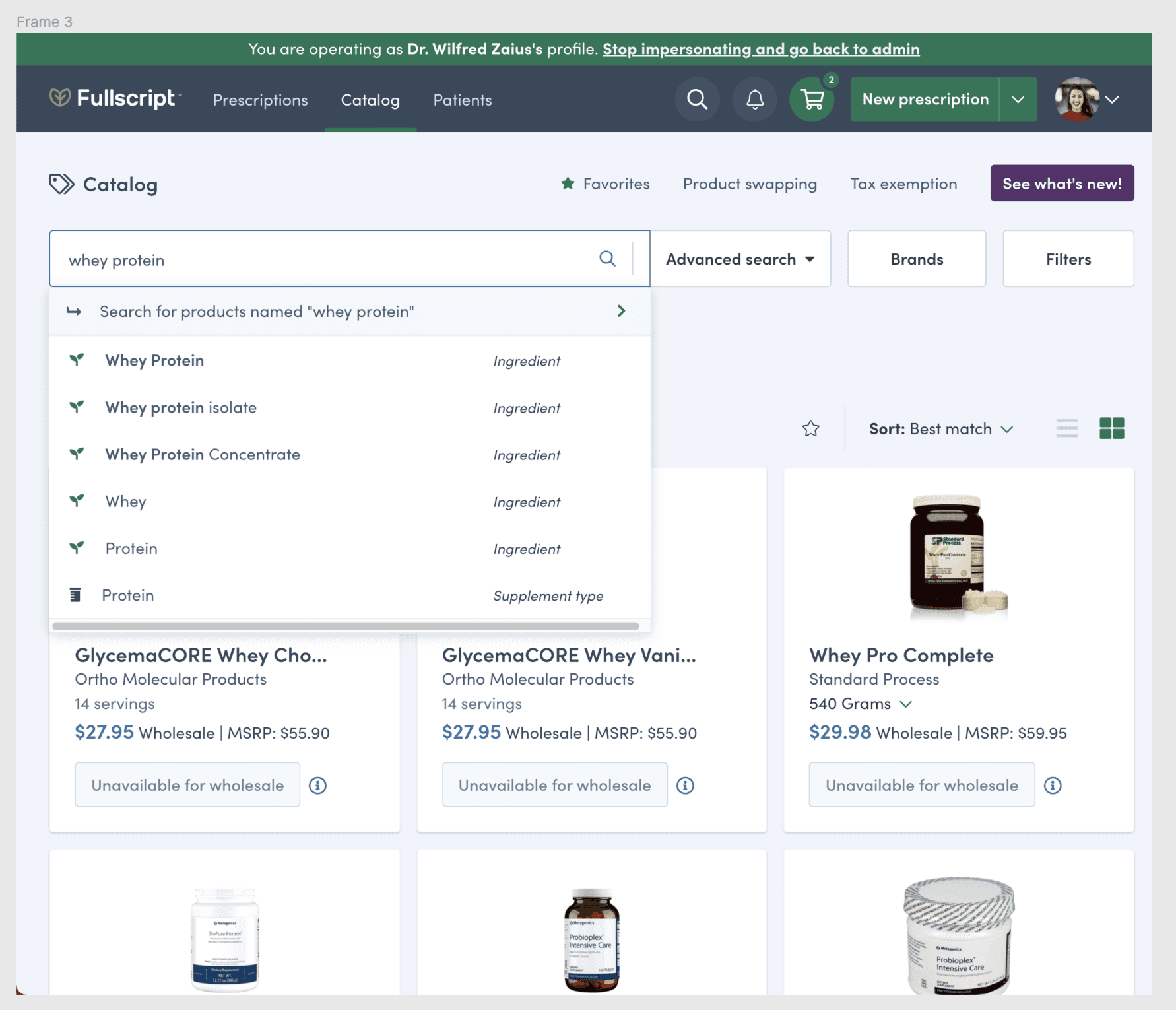Switch to grid view layout

1111,428
